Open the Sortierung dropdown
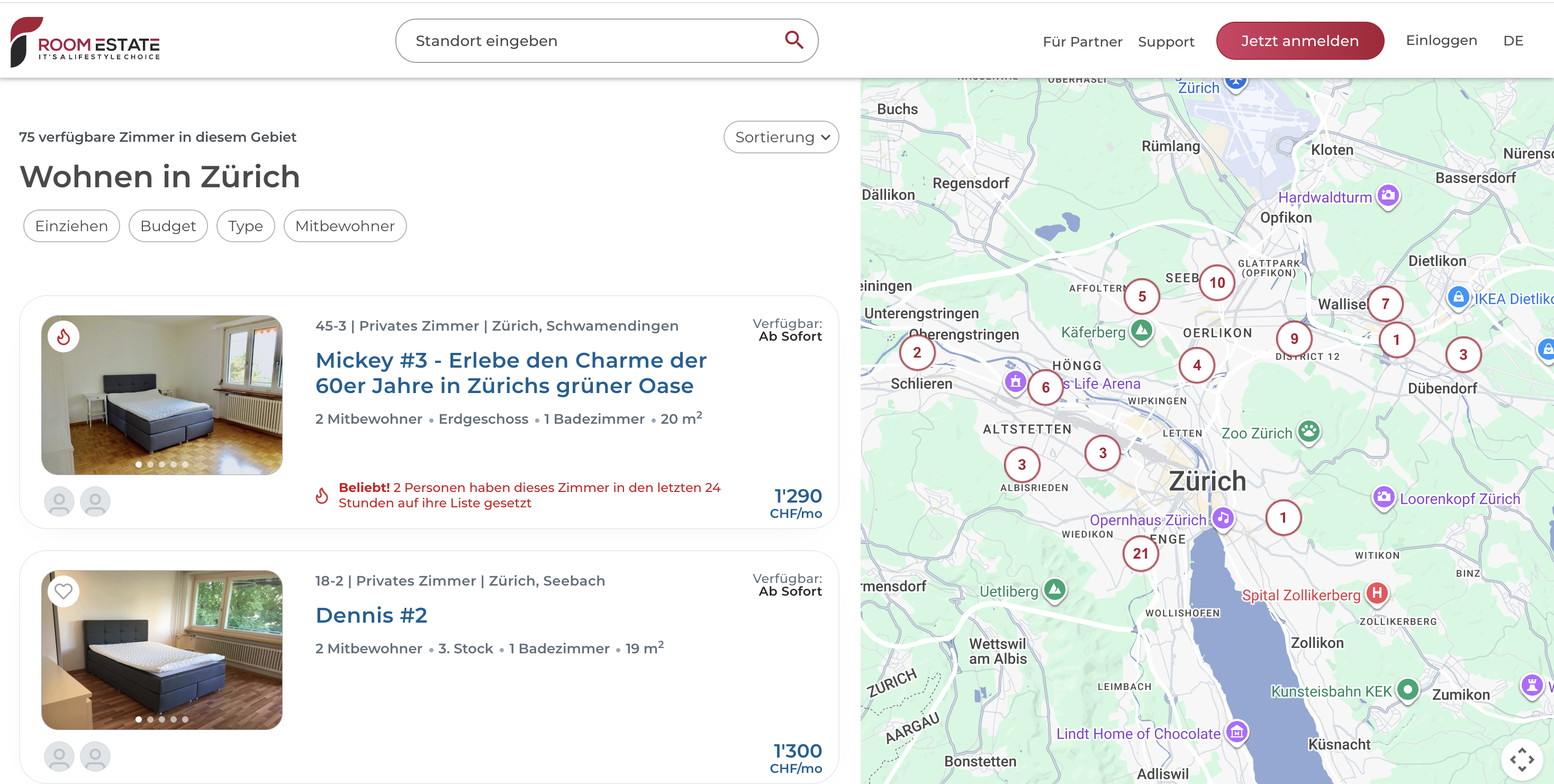Viewport: 1554px width, 784px height. pyautogui.click(x=781, y=138)
